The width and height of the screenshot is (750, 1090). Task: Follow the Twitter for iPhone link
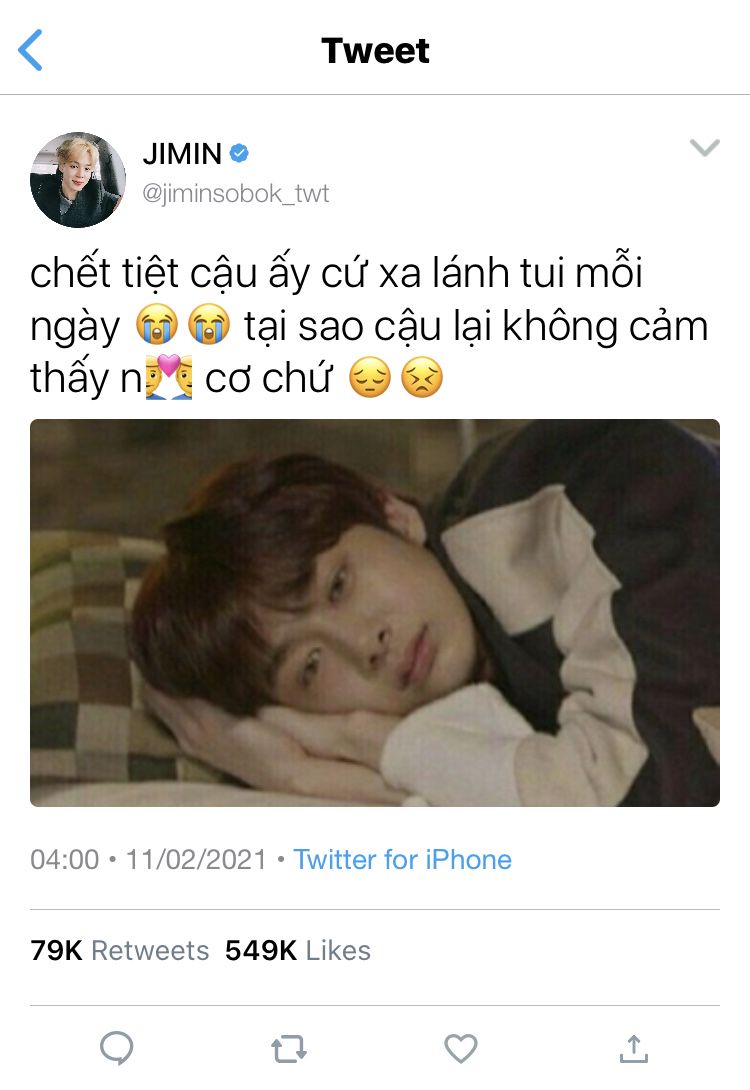pyautogui.click(x=402, y=860)
